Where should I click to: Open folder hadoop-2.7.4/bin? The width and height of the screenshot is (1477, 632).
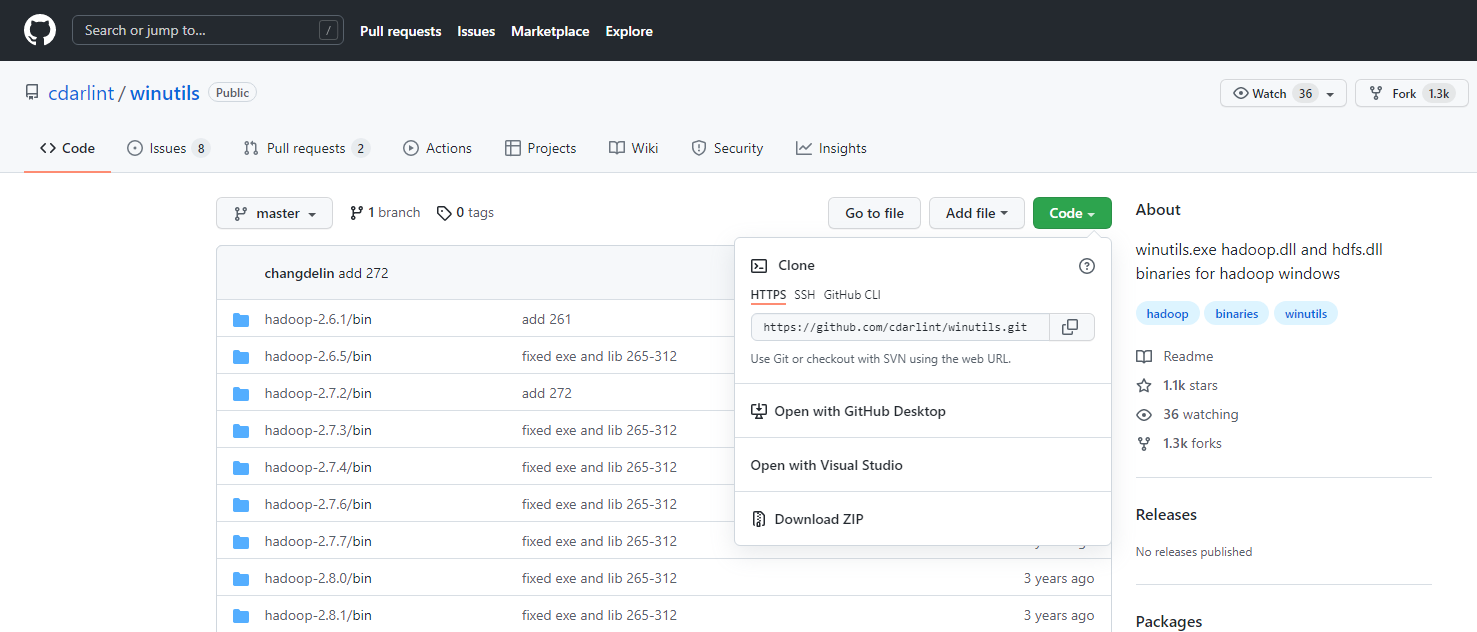click(x=318, y=467)
